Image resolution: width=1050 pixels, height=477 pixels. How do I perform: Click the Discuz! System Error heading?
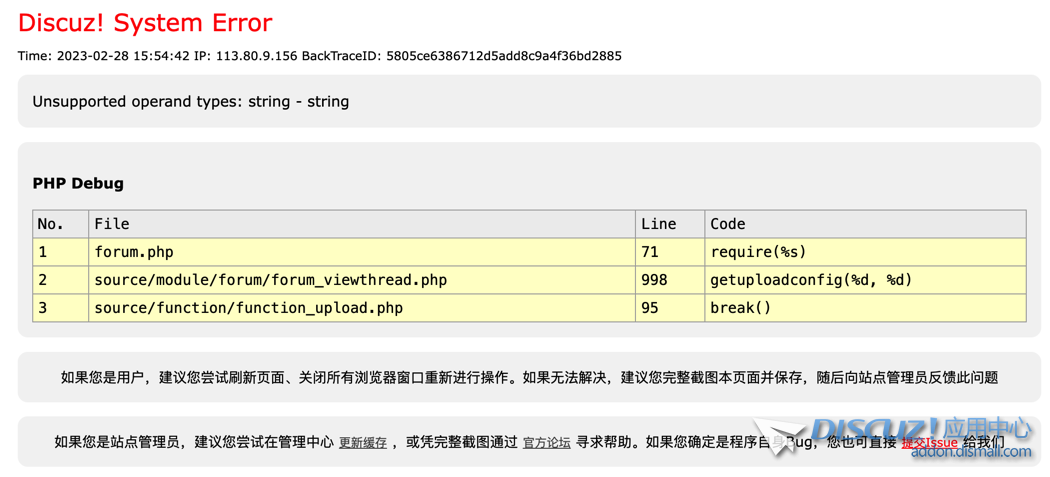[x=145, y=22]
